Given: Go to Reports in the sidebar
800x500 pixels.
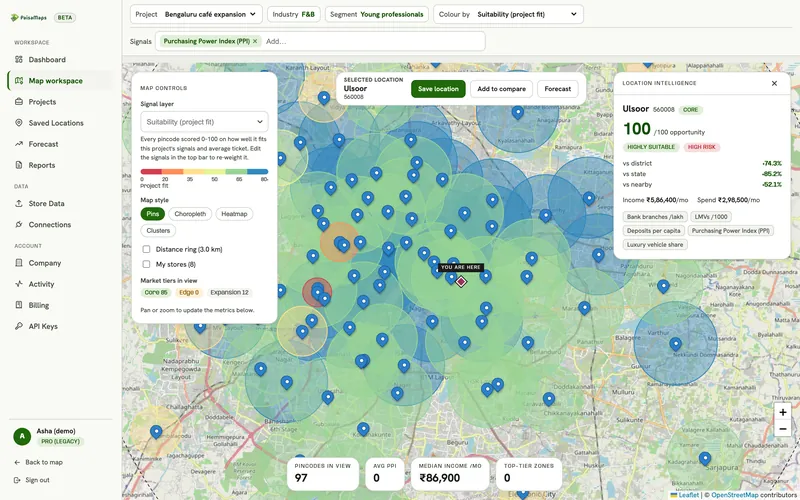Looking at the screenshot, I should pyautogui.click(x=42, y=165).
